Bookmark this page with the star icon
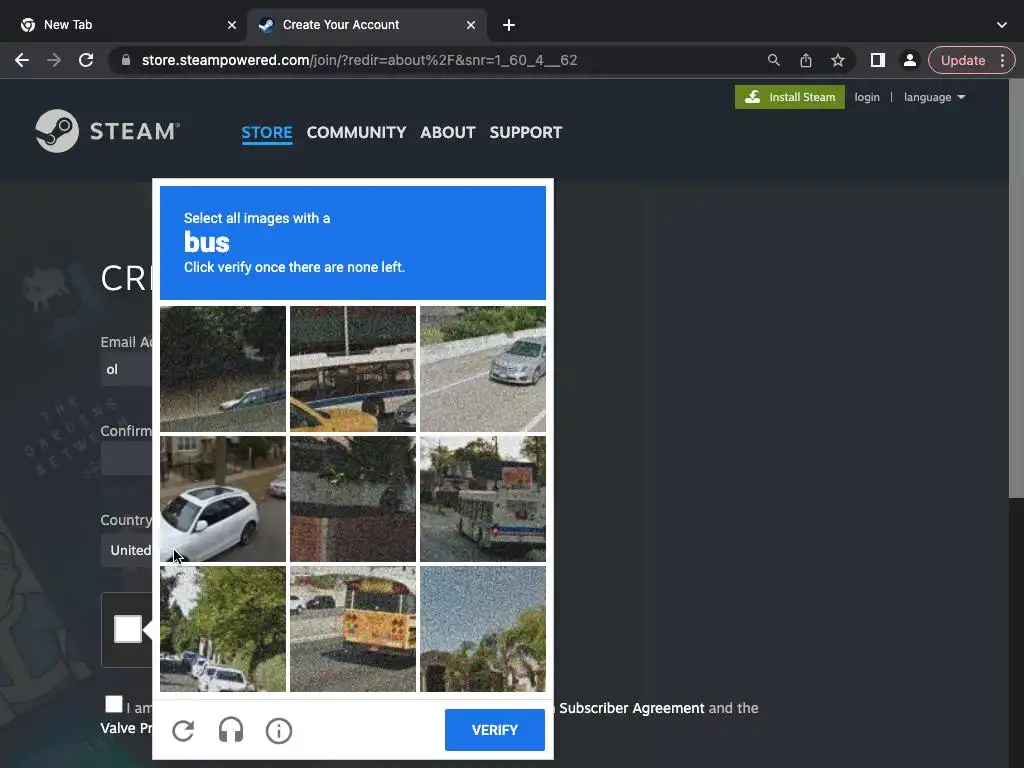 click(838, 60)
